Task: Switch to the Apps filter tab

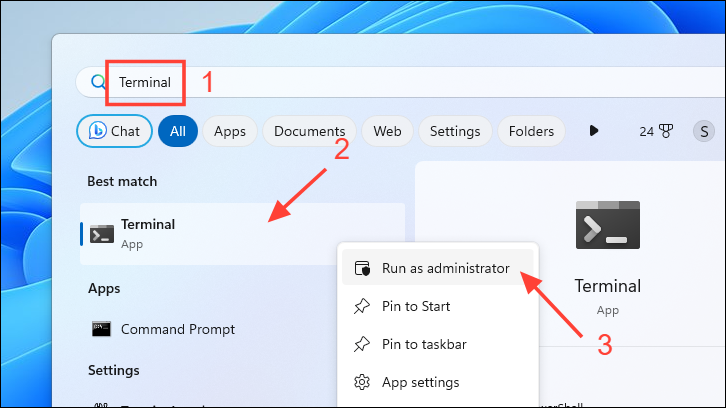Action: (230, 131)
